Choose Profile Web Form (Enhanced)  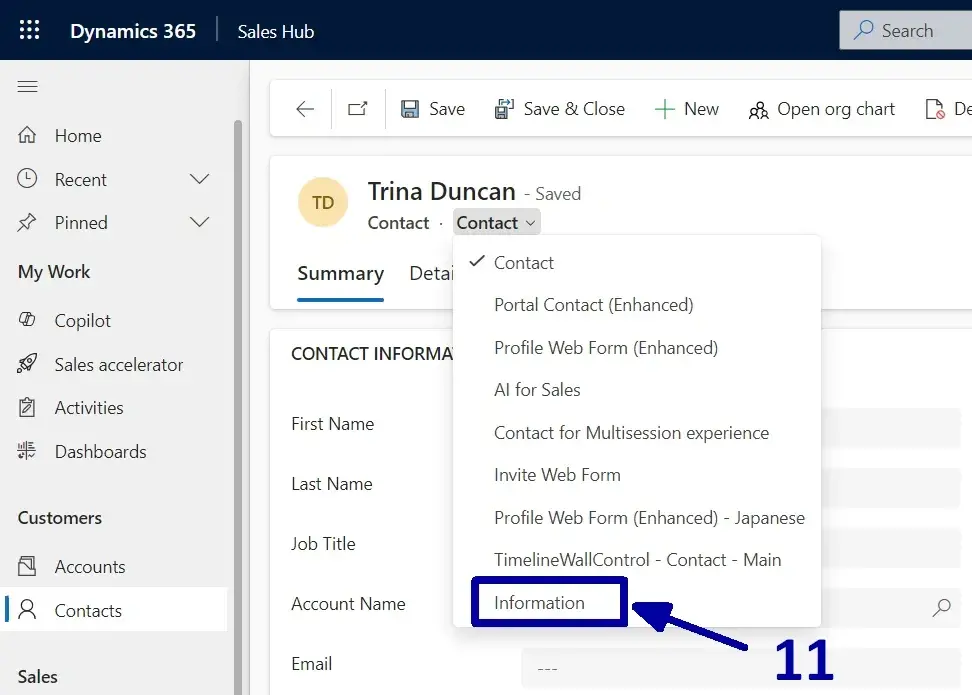coord(637,348)
